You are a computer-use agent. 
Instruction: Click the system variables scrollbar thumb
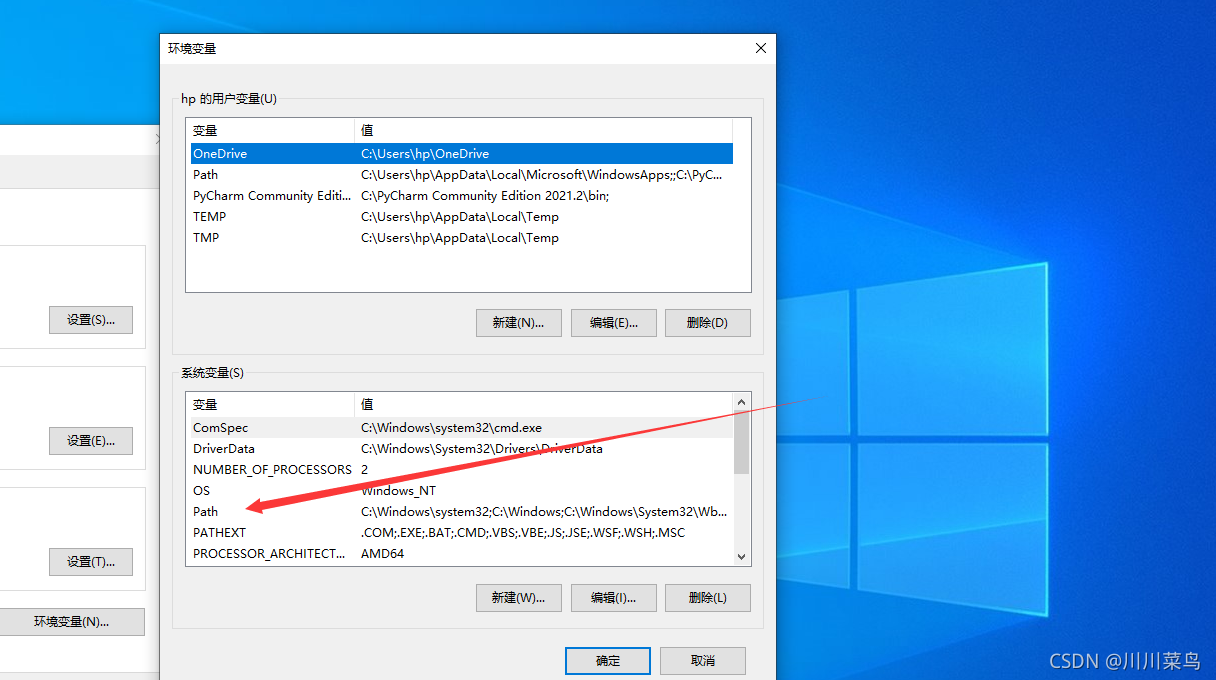(x=741, y=442)
